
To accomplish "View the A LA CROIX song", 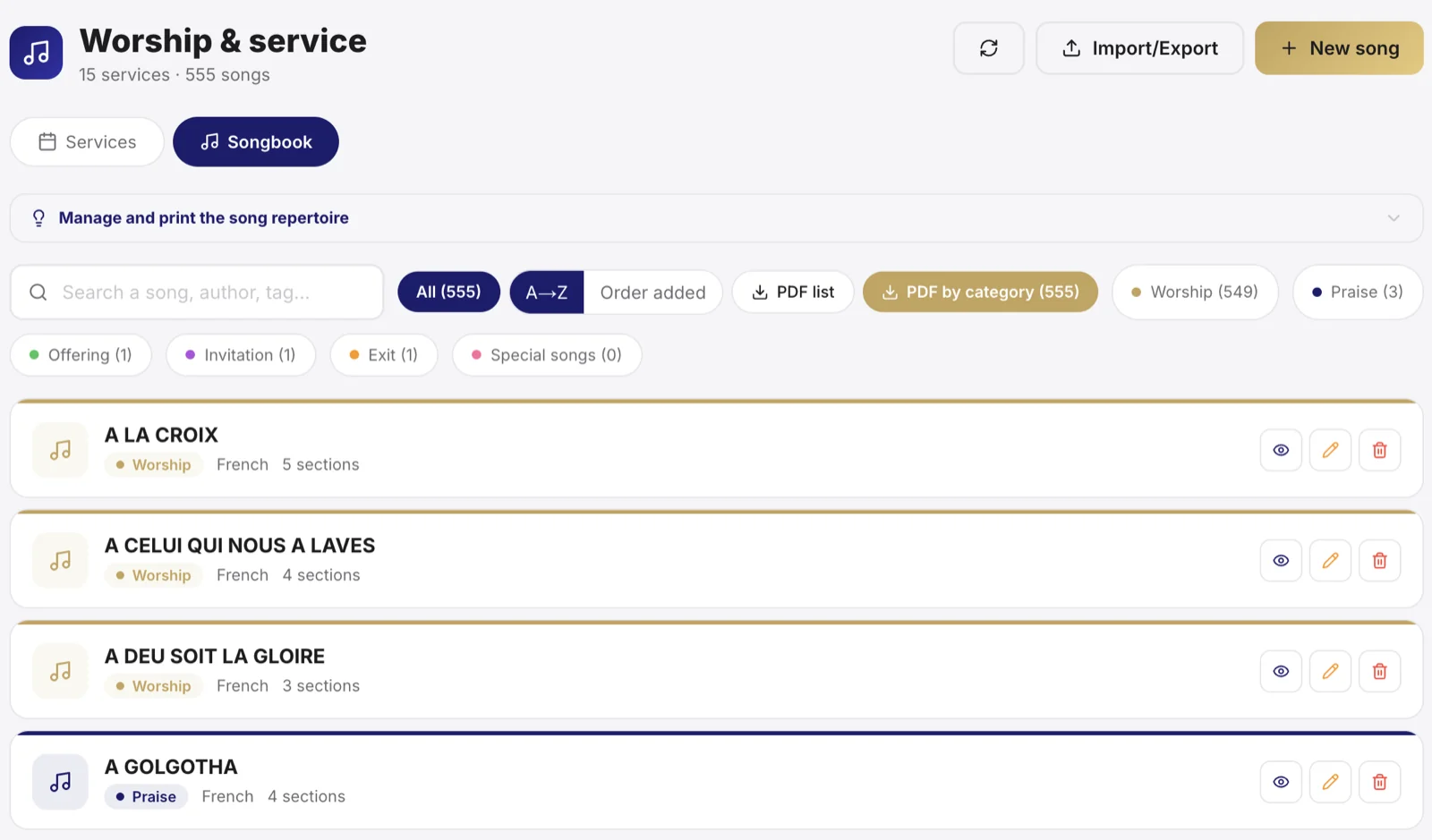I will click(x=1281, y=450).
